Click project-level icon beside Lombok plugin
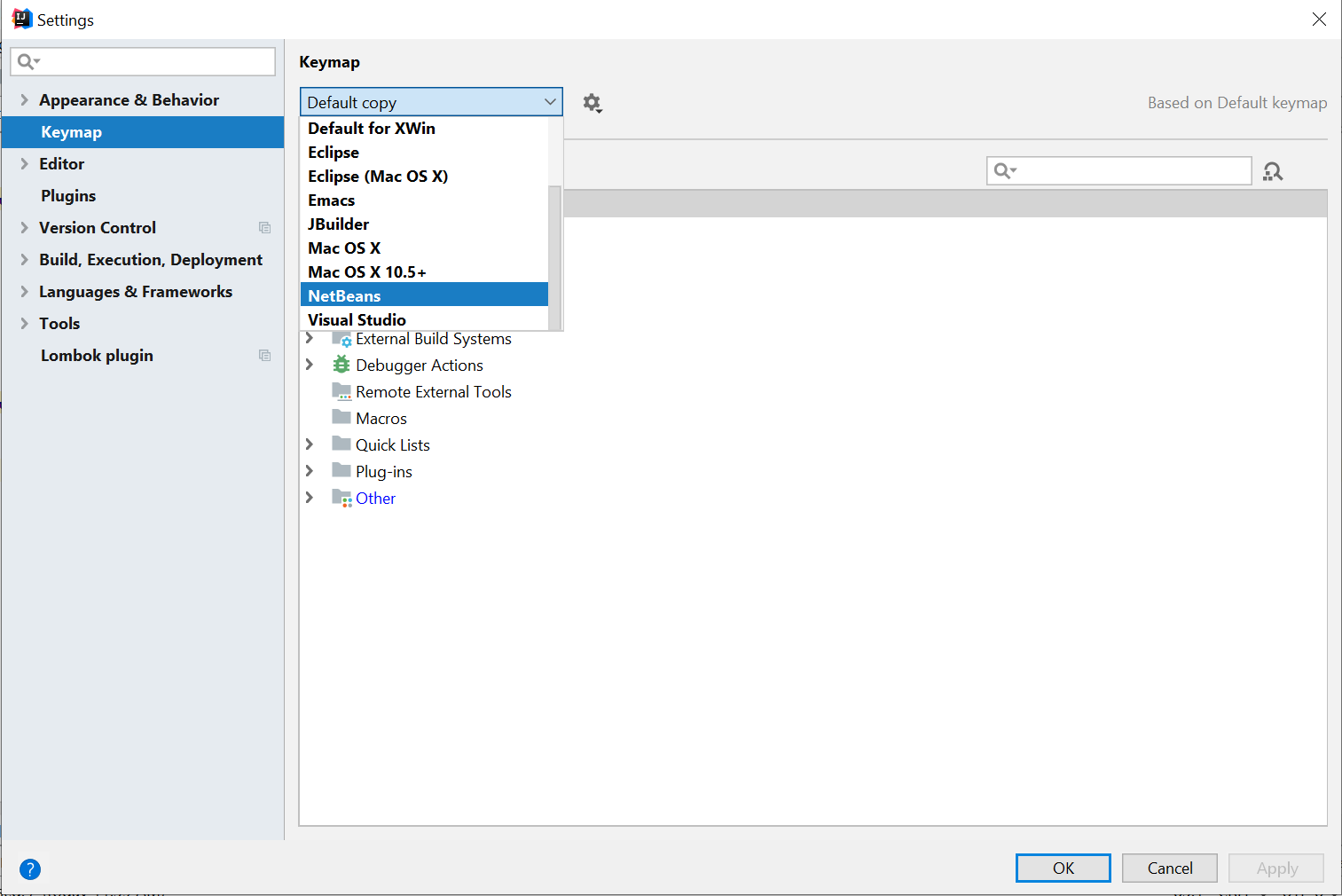The image size is (1342, 896). coord(264,356)
